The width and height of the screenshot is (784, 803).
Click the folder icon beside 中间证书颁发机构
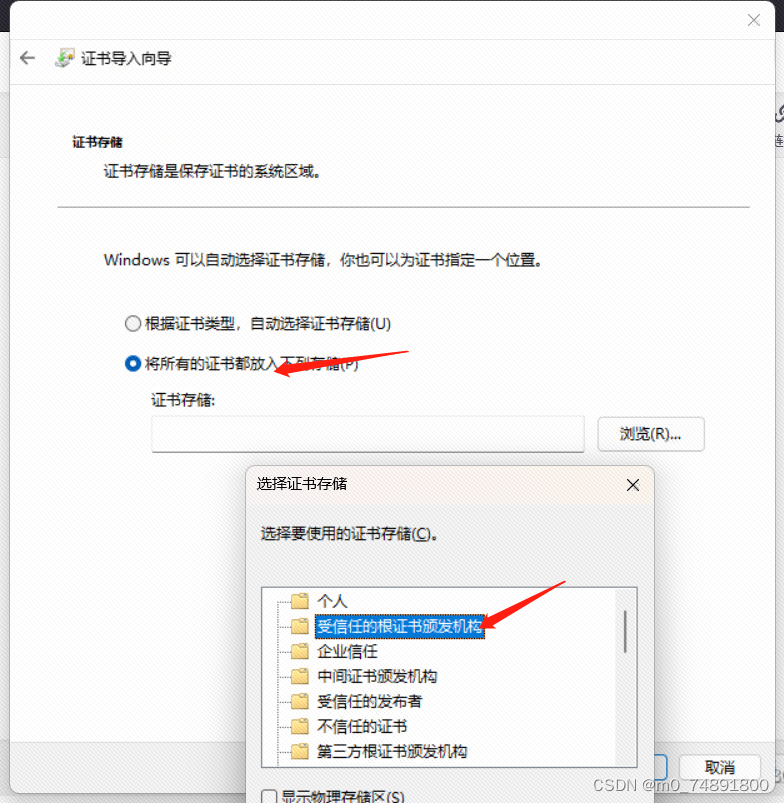300,676
